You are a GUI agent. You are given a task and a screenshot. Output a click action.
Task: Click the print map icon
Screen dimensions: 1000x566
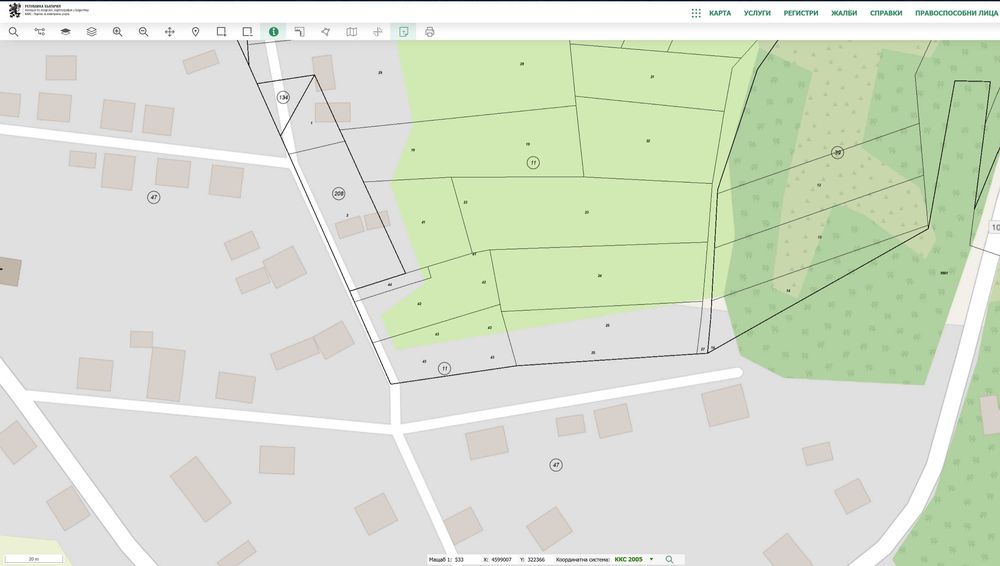[x=429, y=32]
